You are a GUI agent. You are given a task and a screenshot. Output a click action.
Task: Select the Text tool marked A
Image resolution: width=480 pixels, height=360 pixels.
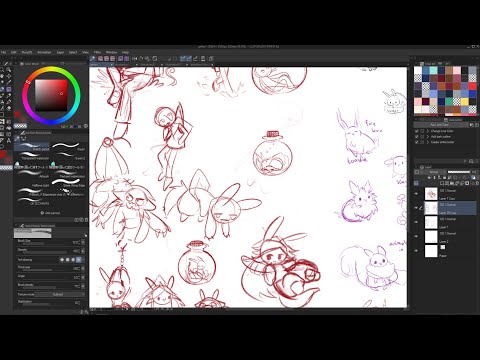(8, 140)
